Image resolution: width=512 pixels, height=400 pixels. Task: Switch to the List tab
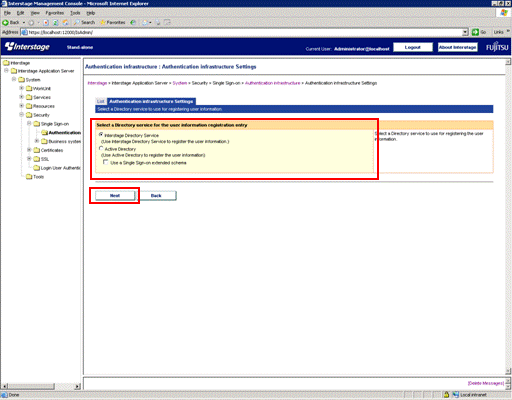point(101,101)
